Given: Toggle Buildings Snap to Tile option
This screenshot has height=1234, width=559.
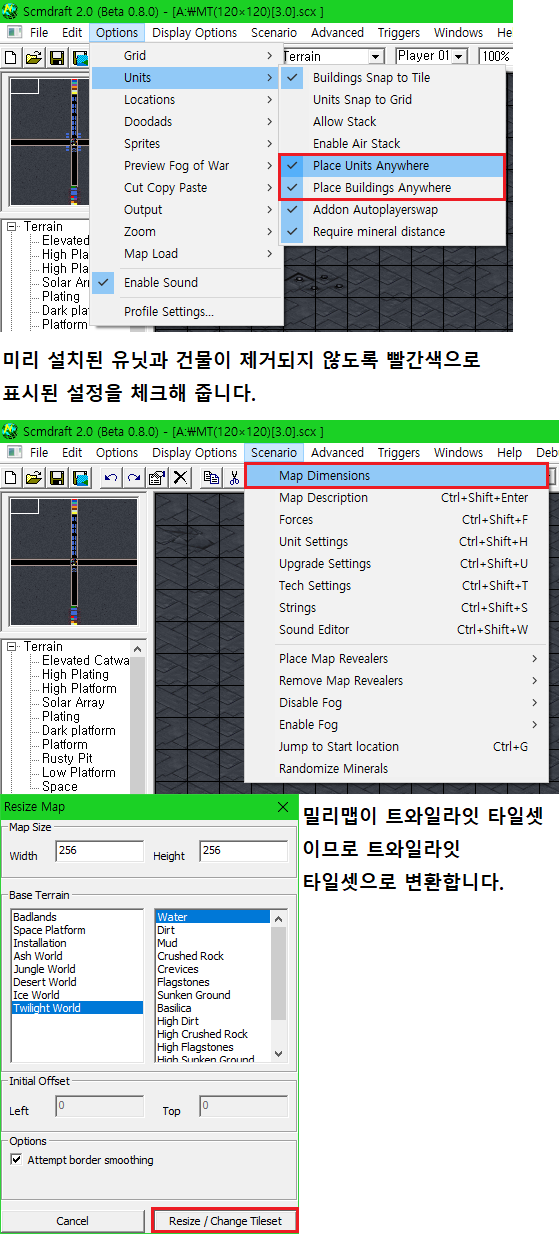Looking at the screenshot, I should click(x=391, y=78).
